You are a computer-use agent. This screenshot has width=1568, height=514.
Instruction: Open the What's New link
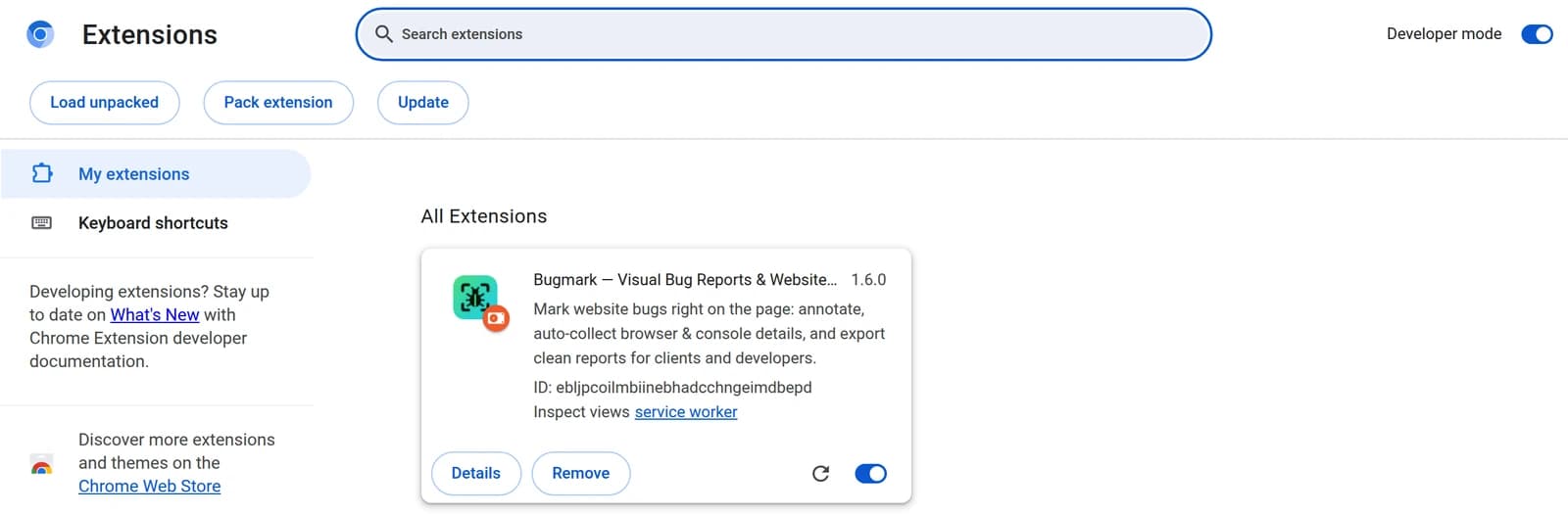[x=155, y=314]
